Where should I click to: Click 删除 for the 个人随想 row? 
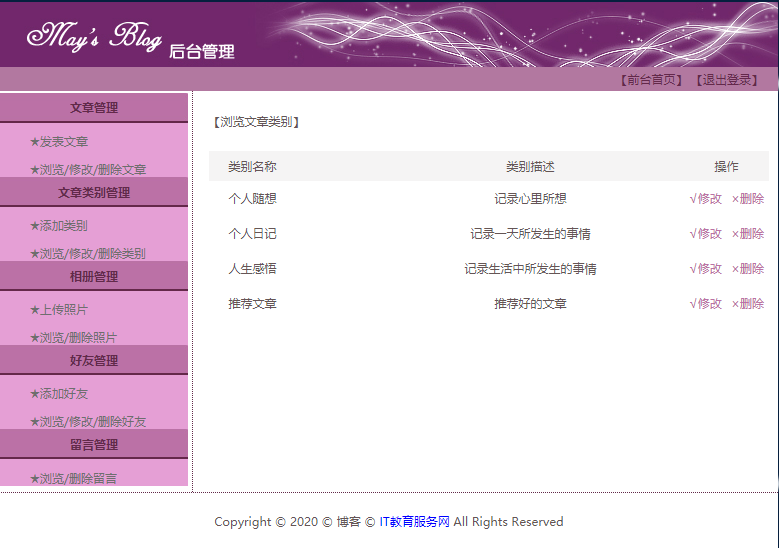coord(748,199)
